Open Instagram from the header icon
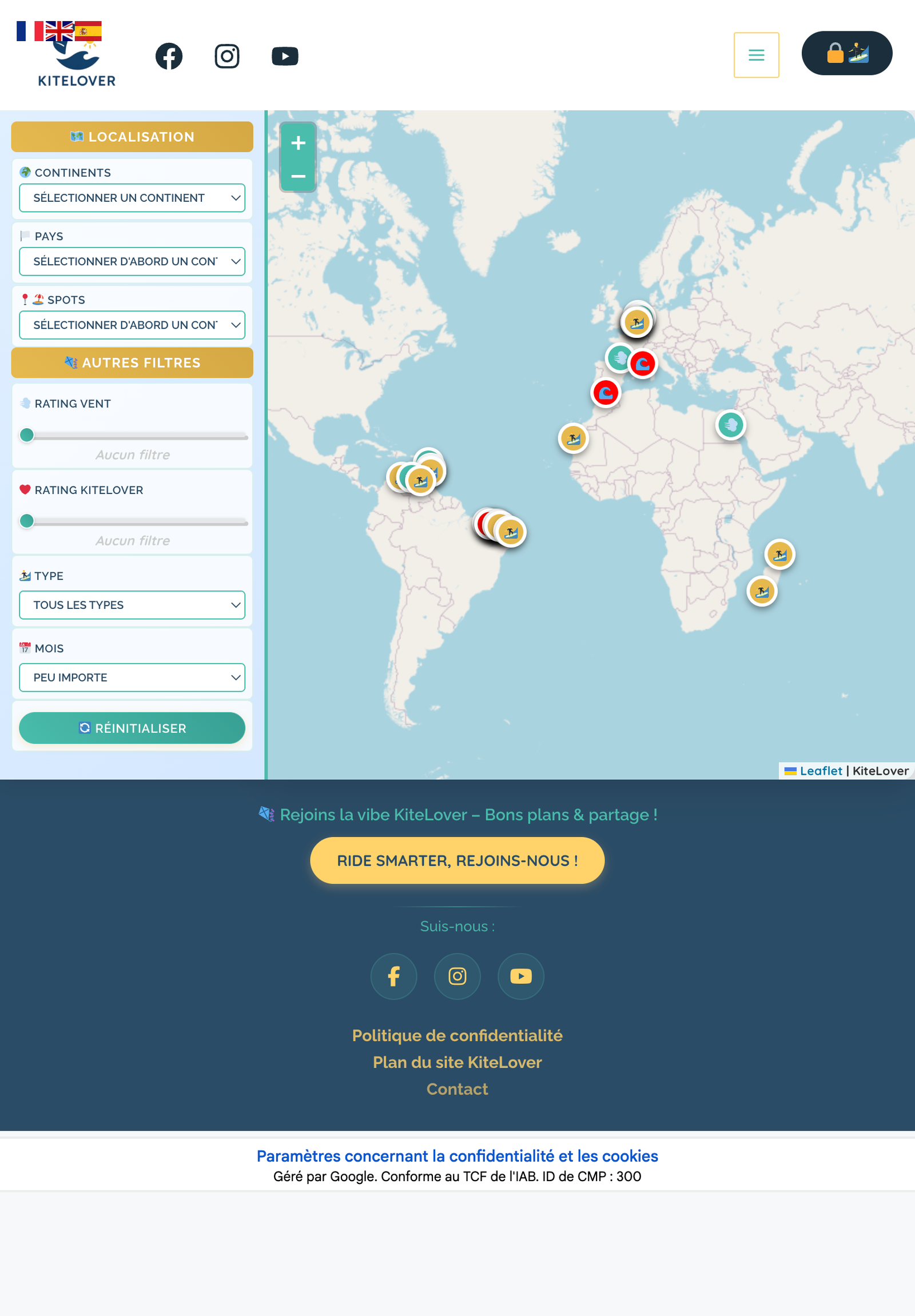915x1316 pixels. pyautogui.click(x=227, y=55)
